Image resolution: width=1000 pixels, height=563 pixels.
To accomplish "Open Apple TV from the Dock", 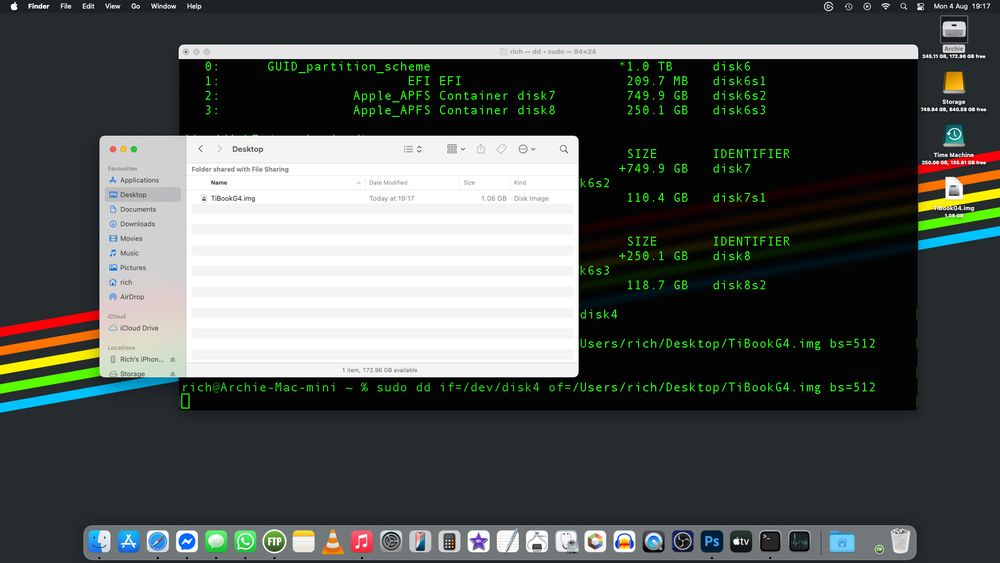I will 741,542.
